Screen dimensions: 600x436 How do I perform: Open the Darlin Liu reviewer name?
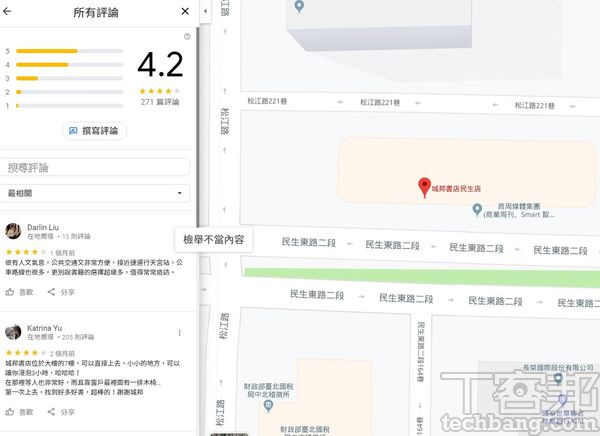[x=43, y=227]
